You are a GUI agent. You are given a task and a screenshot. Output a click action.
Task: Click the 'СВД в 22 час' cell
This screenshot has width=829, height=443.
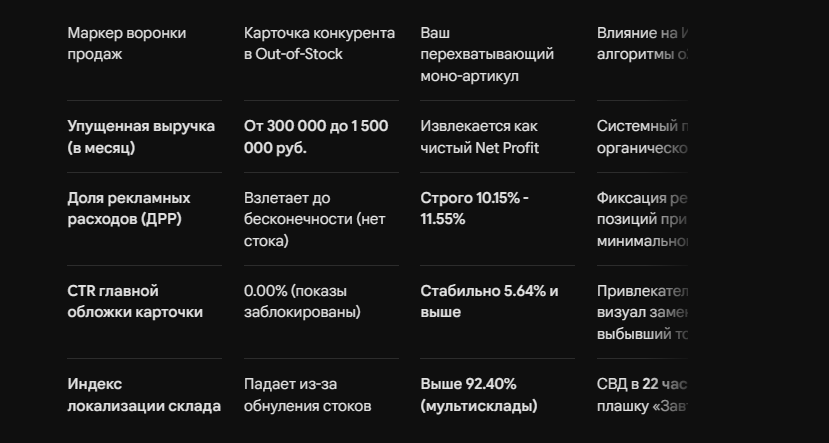click(642, 395)
